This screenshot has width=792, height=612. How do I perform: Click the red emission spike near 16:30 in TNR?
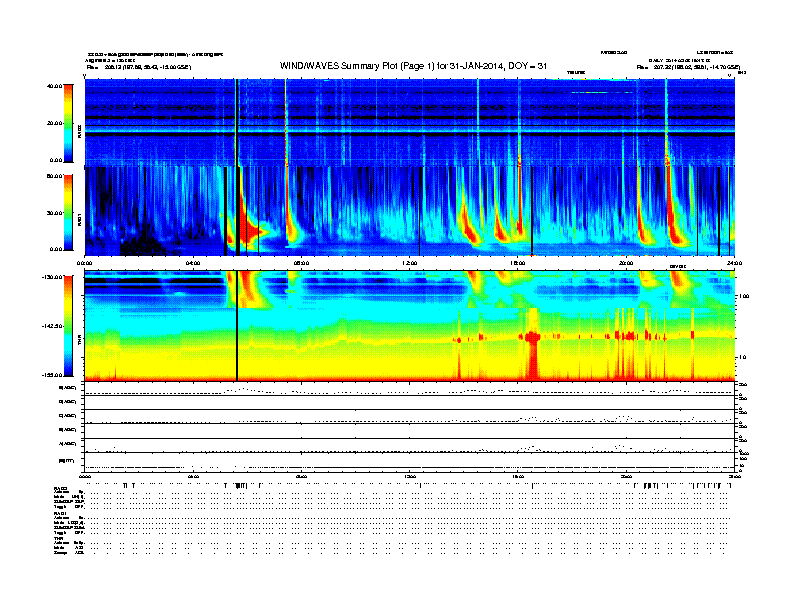532,343
